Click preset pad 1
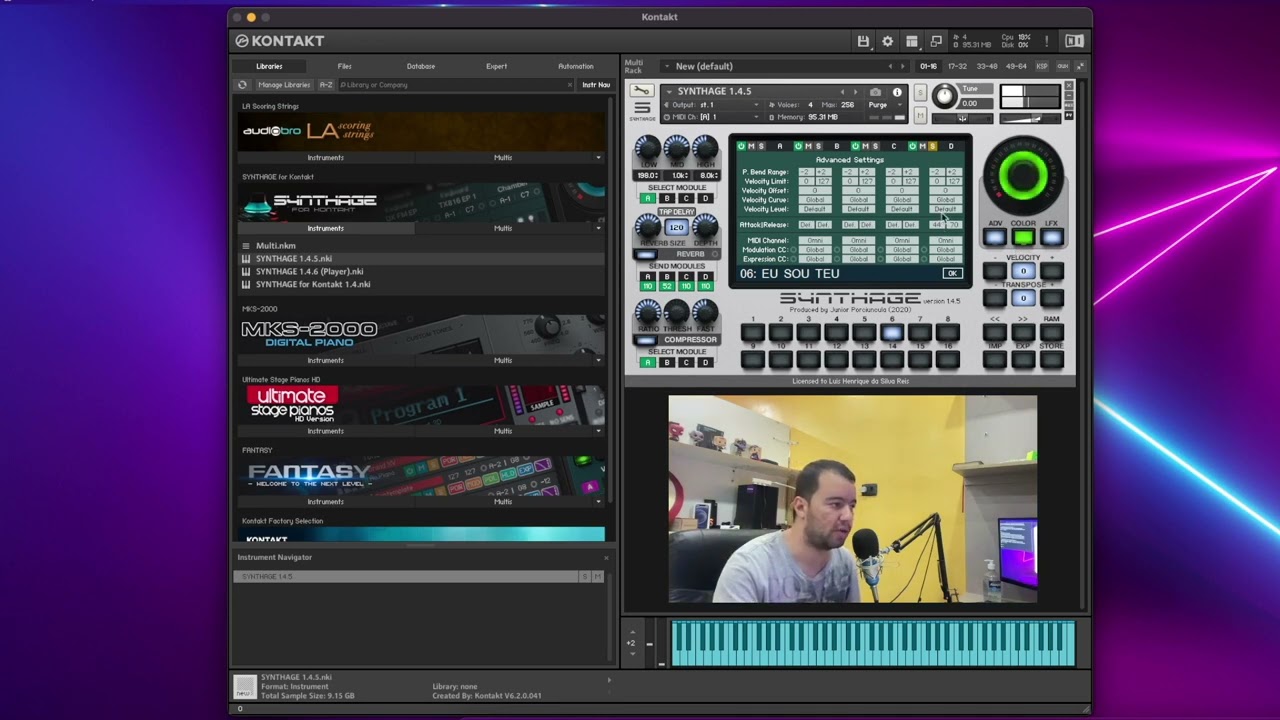 [x=753, y=333]
